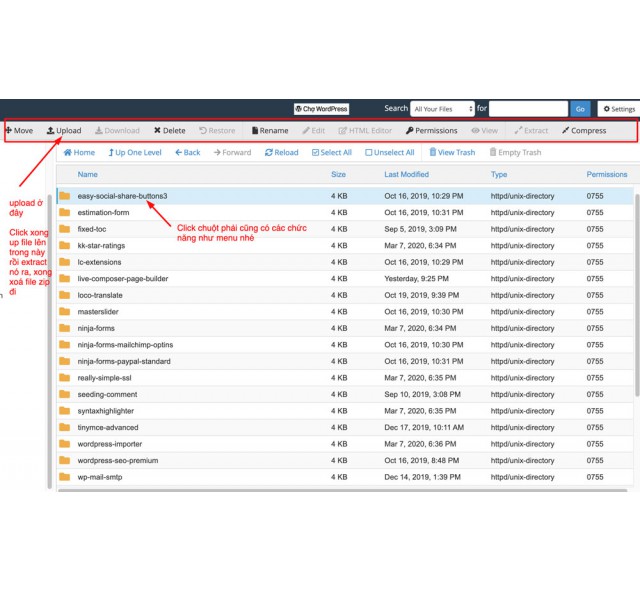Select the tinymce-advanced folder name

click(108, 428)
